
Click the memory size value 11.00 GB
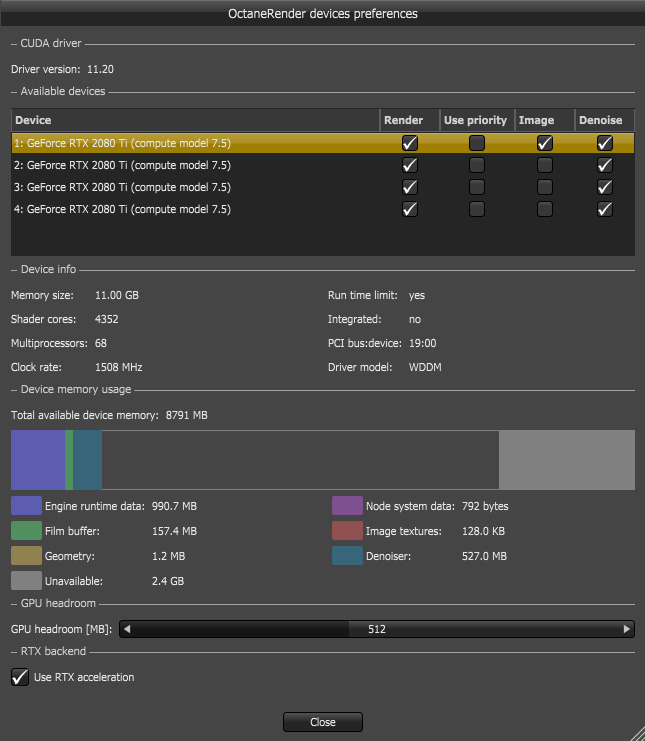[x=117, y=295]
